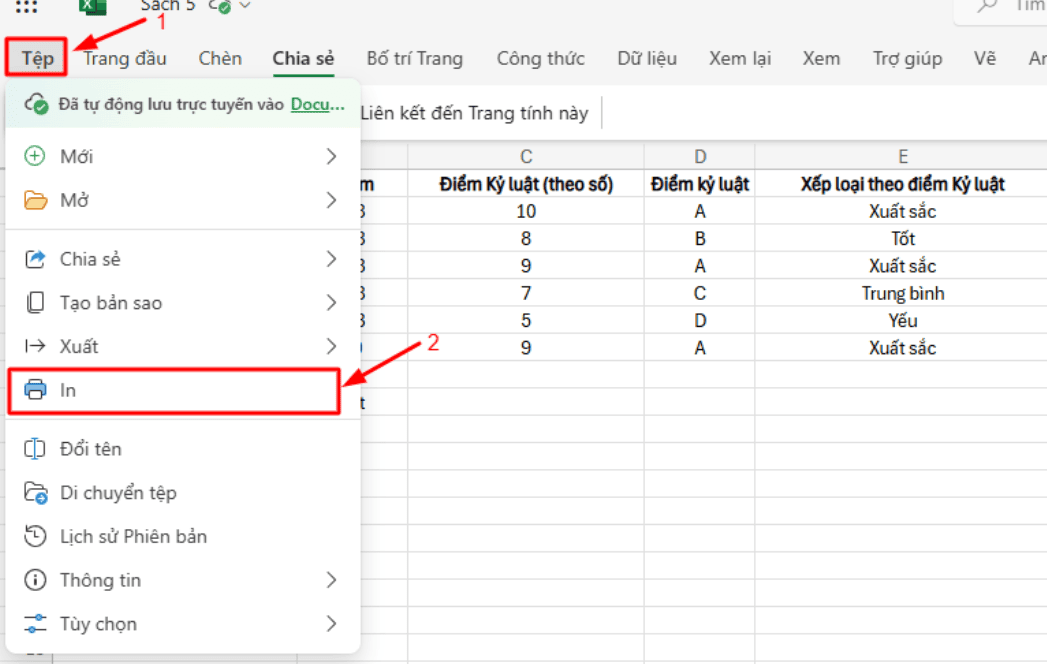Select the cell containing 5
The image size is (1047, 664).
click(x=526, y=321)
